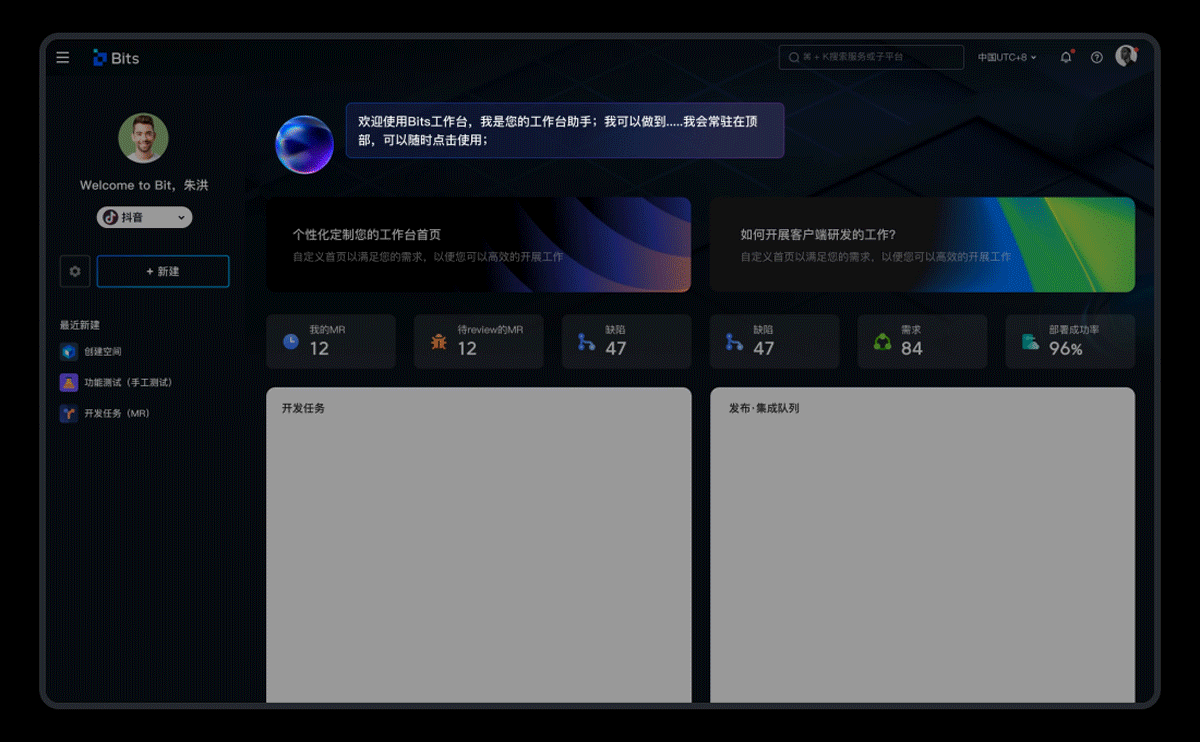
Task: Open the 中国UTC+8 timezone dropdown
Action: (1007, 58)
